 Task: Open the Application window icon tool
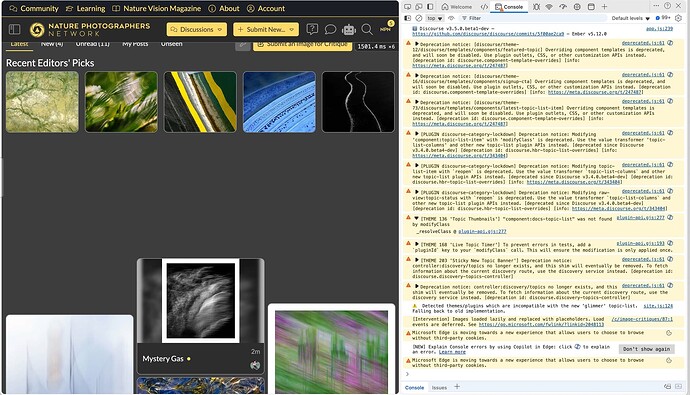click(x=591, y=7)
